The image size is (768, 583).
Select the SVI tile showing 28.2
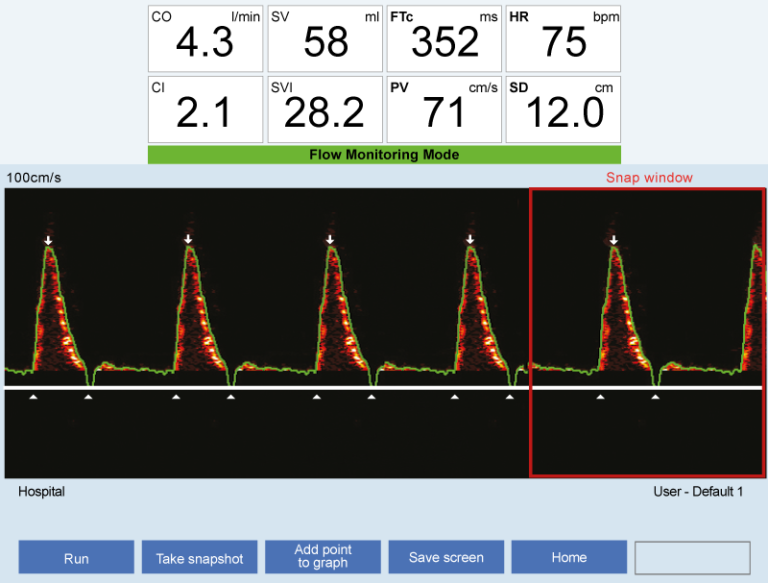[325, 109]
